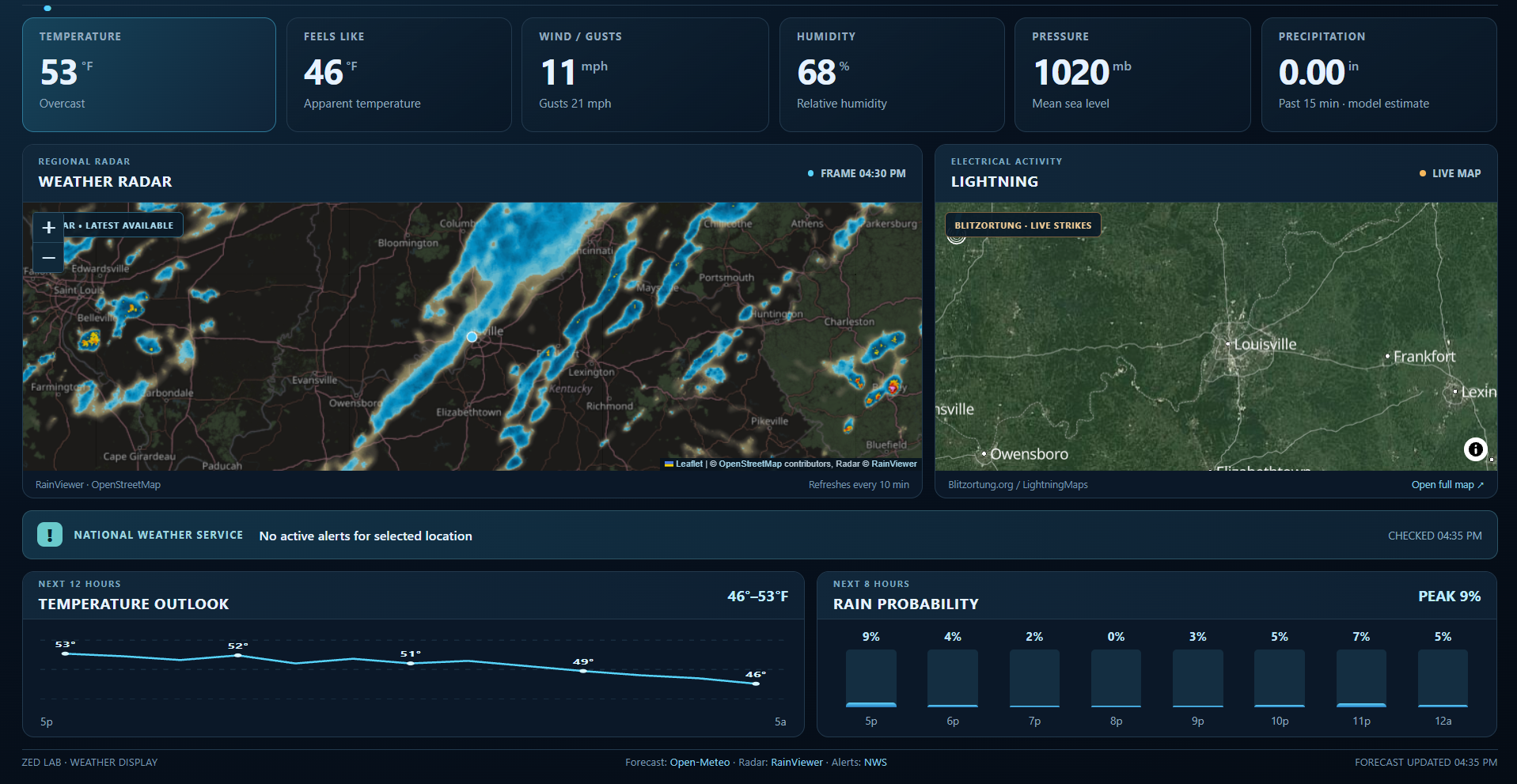
Task: Select the Wind / Gusts card
Action: [x=645, y=74]
